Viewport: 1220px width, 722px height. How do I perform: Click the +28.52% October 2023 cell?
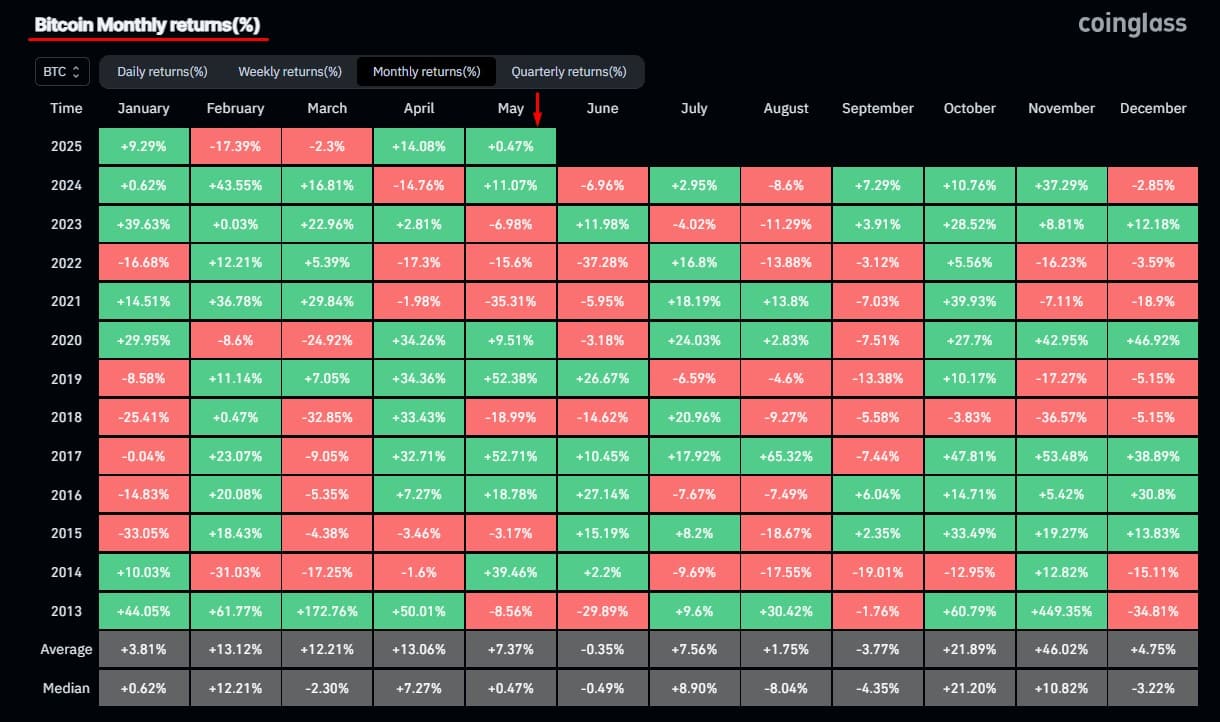pos(970,224)
